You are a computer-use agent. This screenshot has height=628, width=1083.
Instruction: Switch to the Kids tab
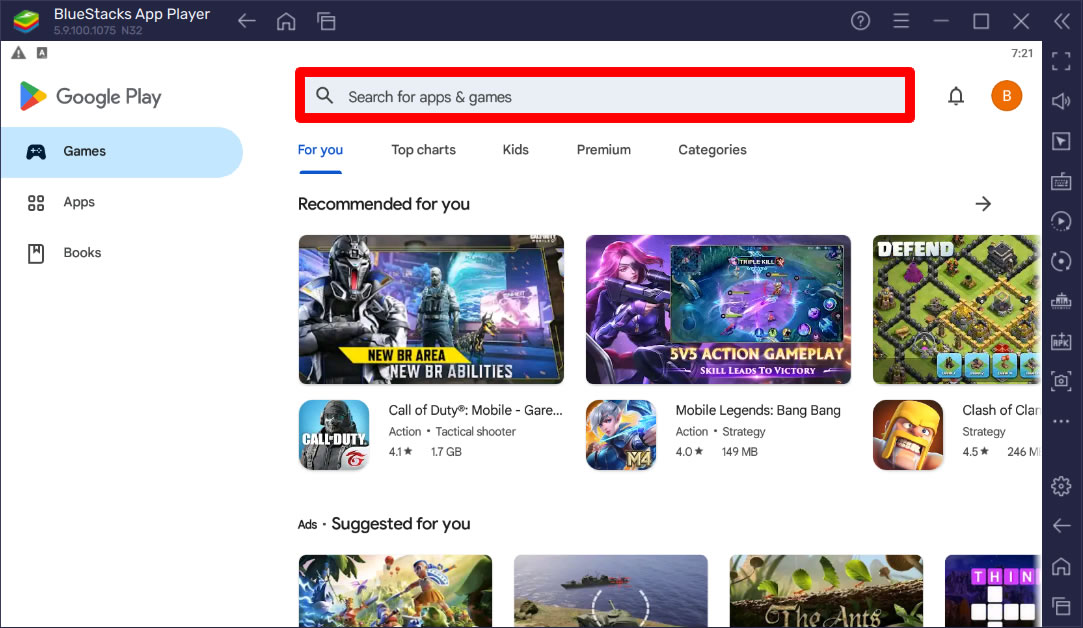[515, 150]
